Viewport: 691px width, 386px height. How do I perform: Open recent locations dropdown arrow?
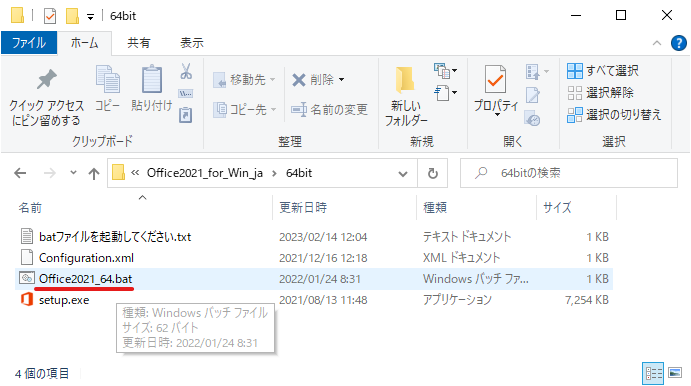pos(73,173)
